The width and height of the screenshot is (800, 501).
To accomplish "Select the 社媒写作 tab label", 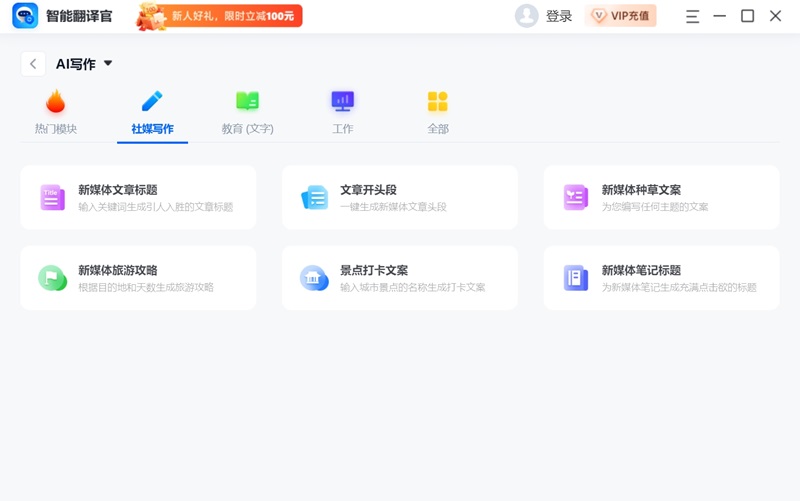I will click(152, 129).
